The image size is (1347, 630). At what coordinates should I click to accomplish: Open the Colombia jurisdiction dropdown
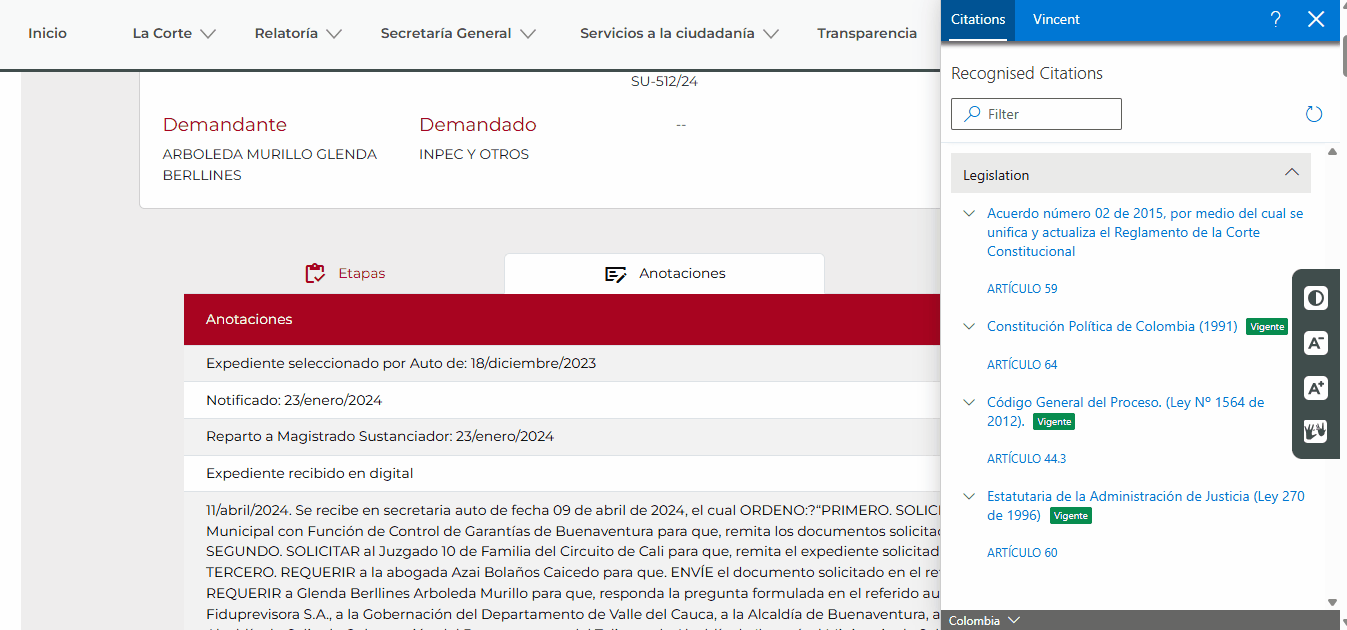(x=984, y=620)
